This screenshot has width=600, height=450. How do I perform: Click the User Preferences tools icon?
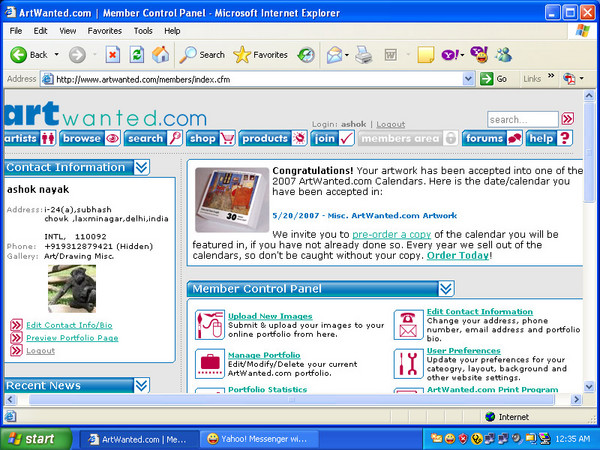(408, 364)
